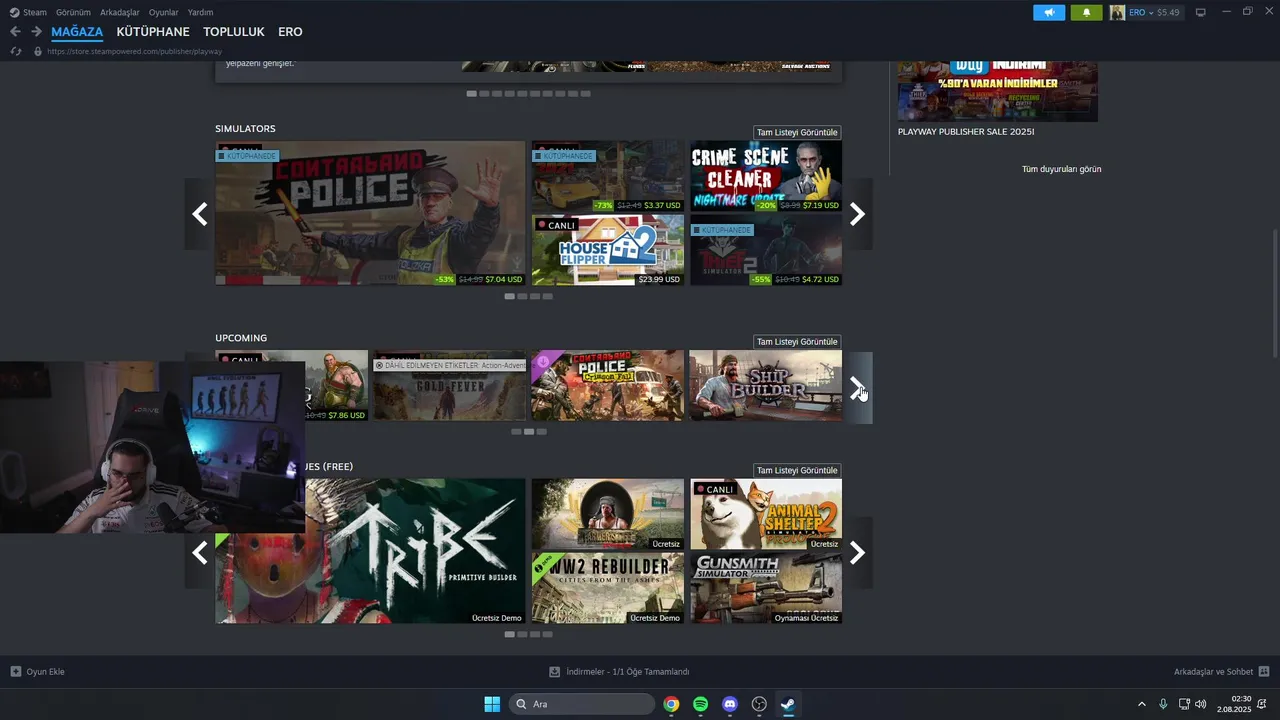Screen dimensions: 1280x720
Task: Show previous games in Simulators carousel
Action: (x=199, y=214)
